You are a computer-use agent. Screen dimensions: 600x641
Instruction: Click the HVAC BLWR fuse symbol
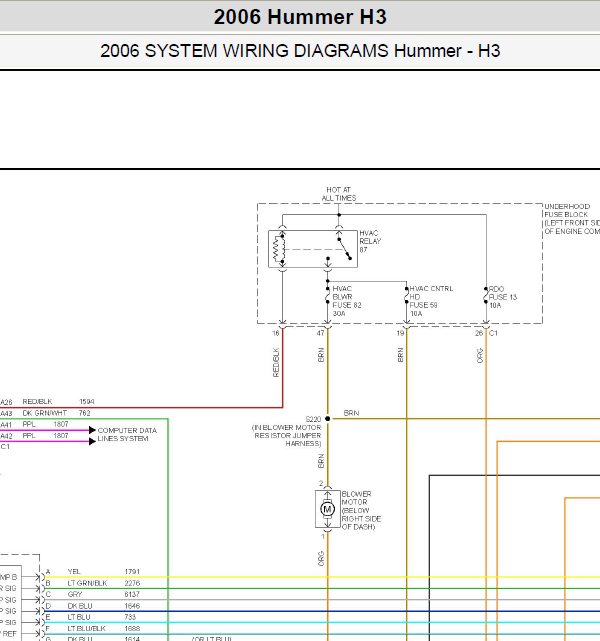click(x=327, y=295)
